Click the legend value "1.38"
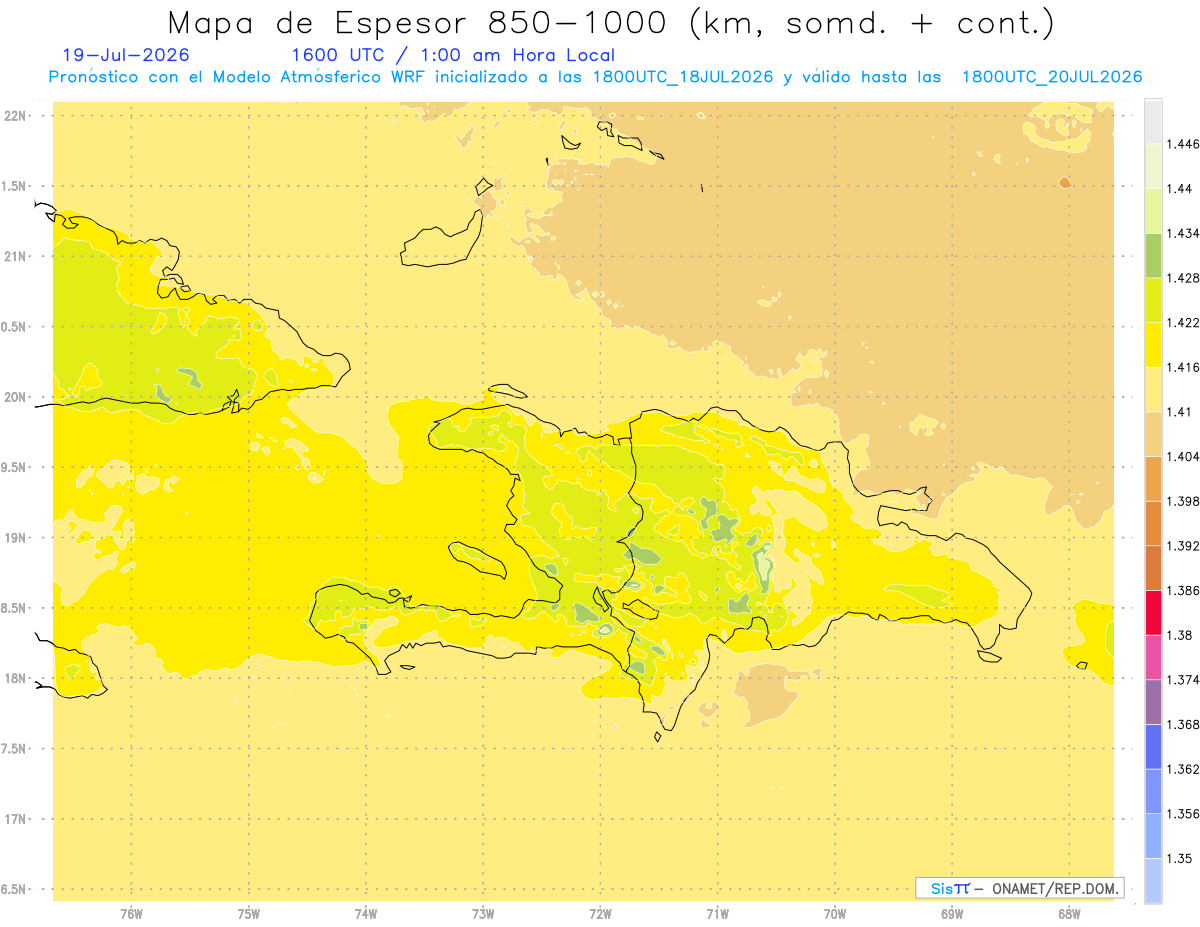1200x927 pixels. click(1180, 635)
